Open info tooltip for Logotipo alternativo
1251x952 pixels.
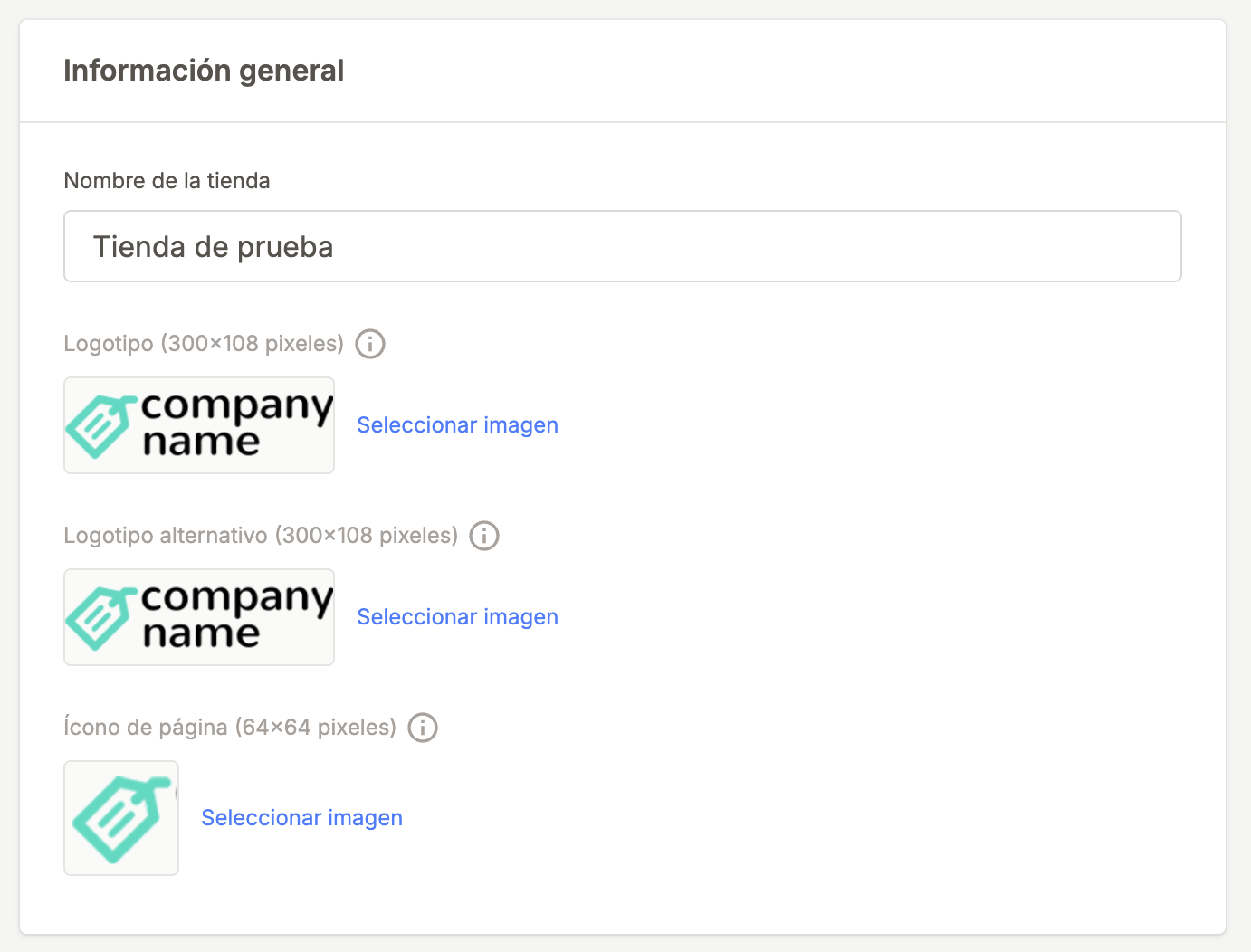coord(484,536)
